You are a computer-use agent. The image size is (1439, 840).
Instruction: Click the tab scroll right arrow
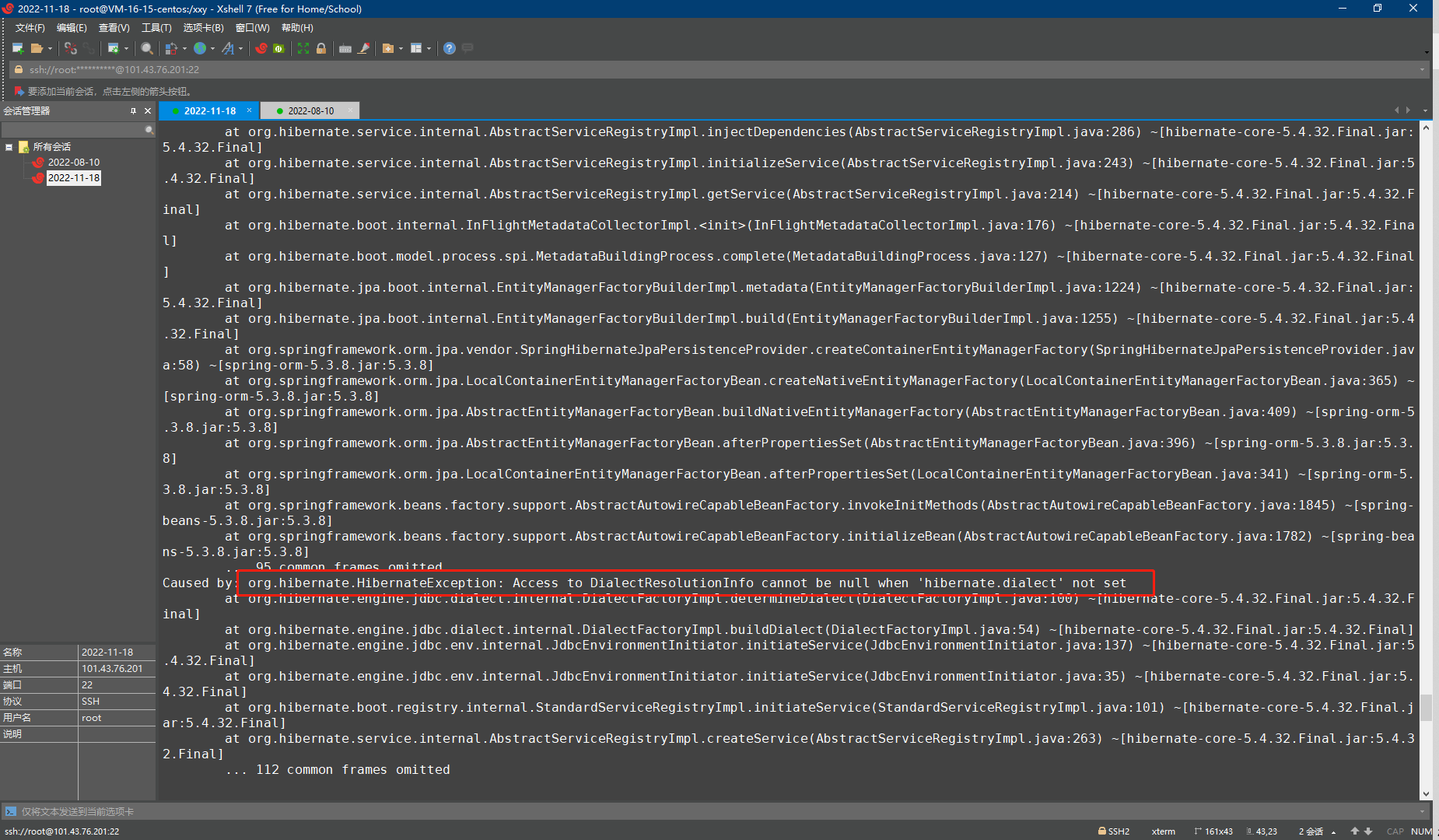[1408, 110]
